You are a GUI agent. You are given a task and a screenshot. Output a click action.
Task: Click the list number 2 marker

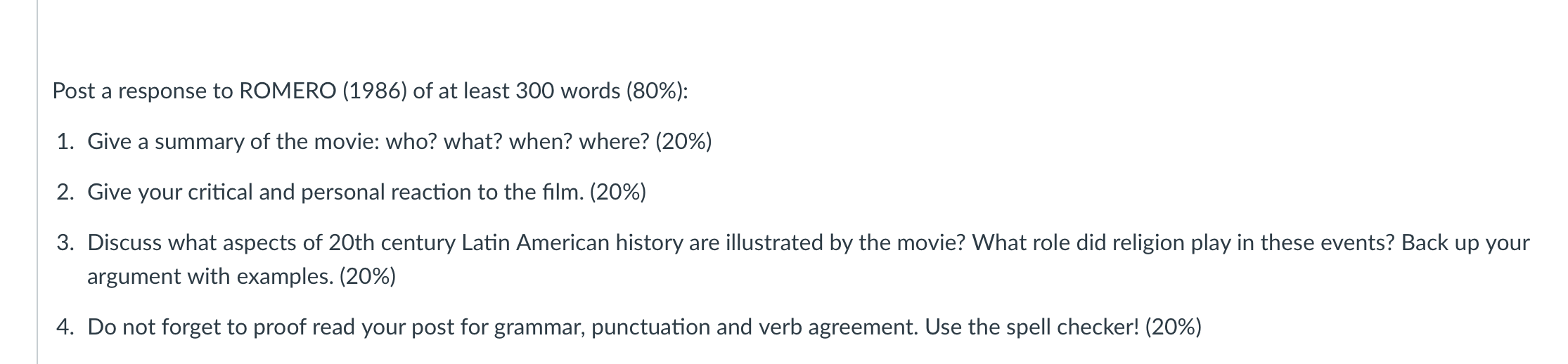pyautogui.click(x=66, y=193)
